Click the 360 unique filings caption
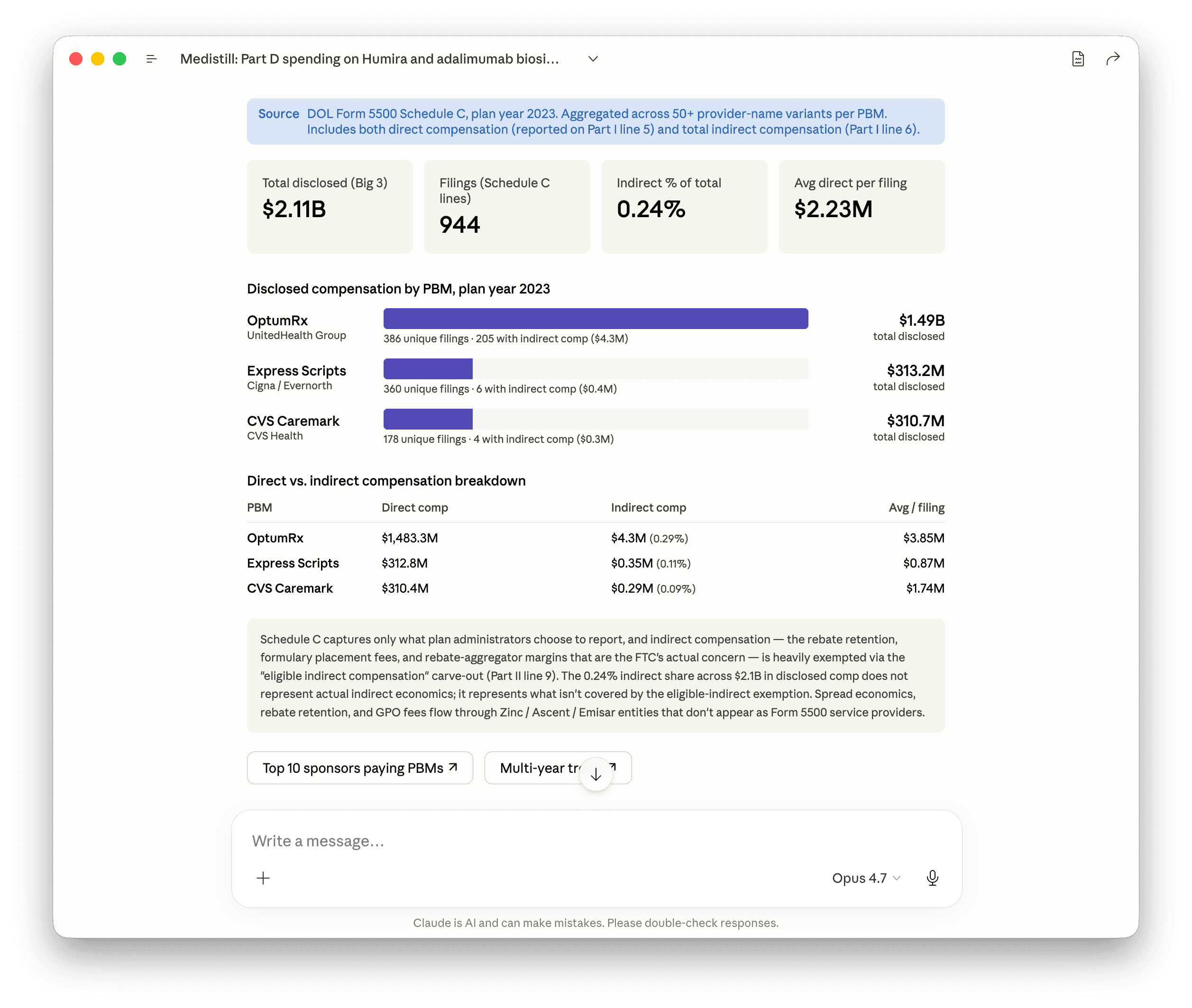 500,389
